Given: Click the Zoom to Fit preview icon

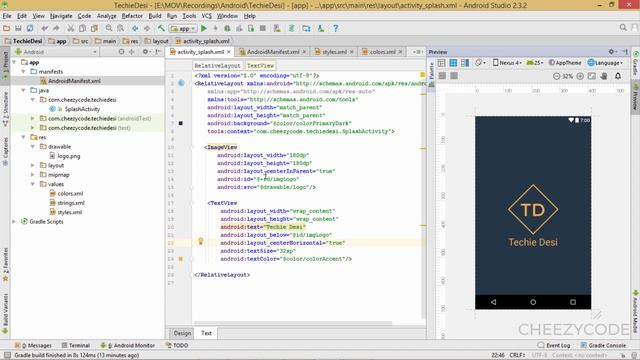Looking at the screenshot, I should (x=592, y=76).
